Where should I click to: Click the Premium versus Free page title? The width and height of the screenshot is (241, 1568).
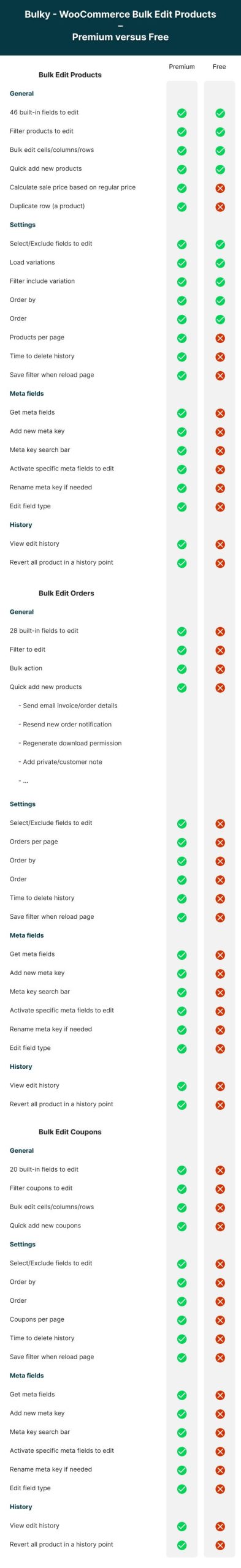120,37
